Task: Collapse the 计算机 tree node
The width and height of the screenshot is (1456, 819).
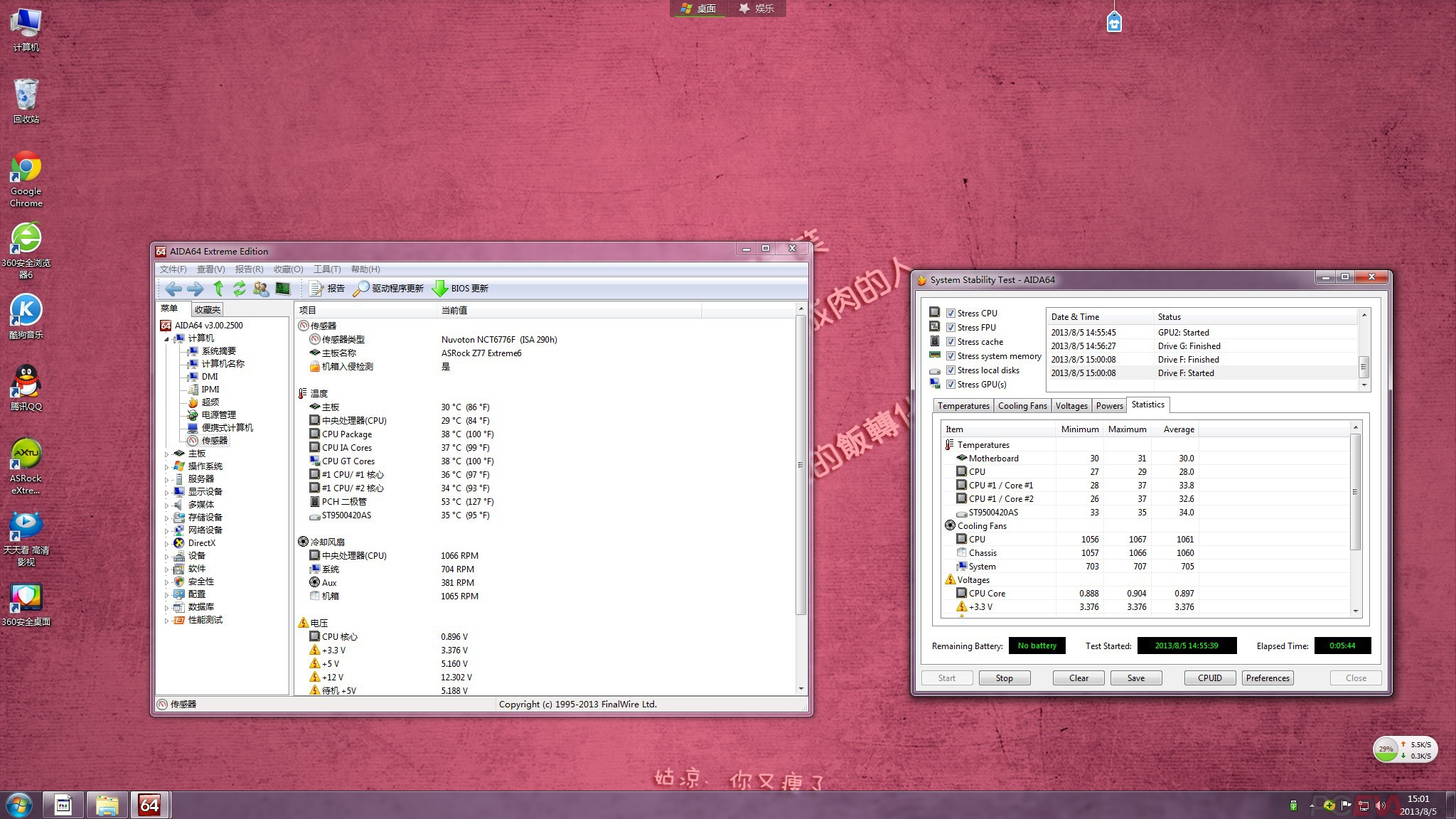Action: click(x=167, y=338)
